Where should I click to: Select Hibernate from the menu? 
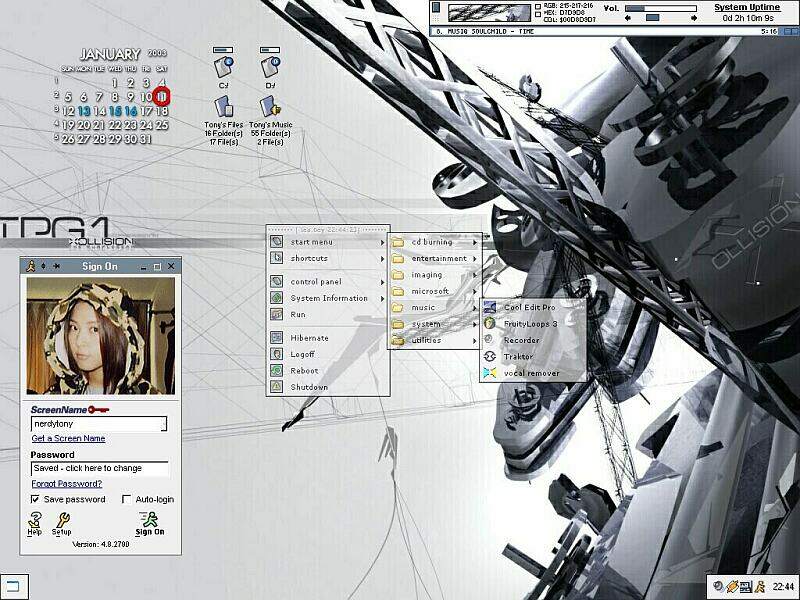click(309, 338)
